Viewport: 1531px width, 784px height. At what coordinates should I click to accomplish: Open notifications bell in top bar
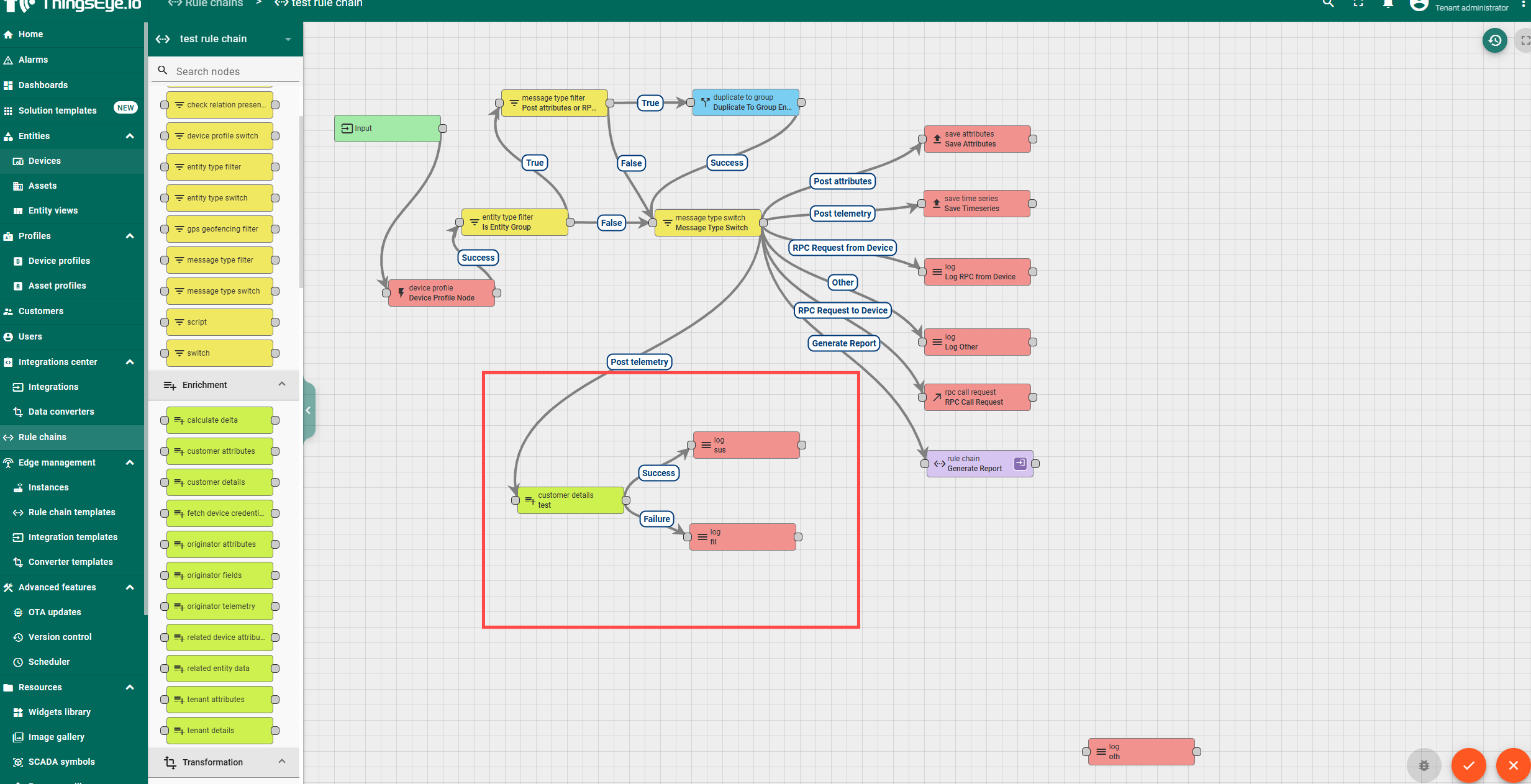[1388, 5]
